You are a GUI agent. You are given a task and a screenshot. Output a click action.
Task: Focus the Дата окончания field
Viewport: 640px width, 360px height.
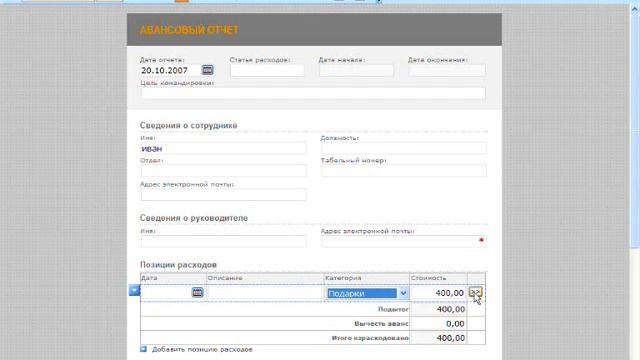(x=447, y=70)
